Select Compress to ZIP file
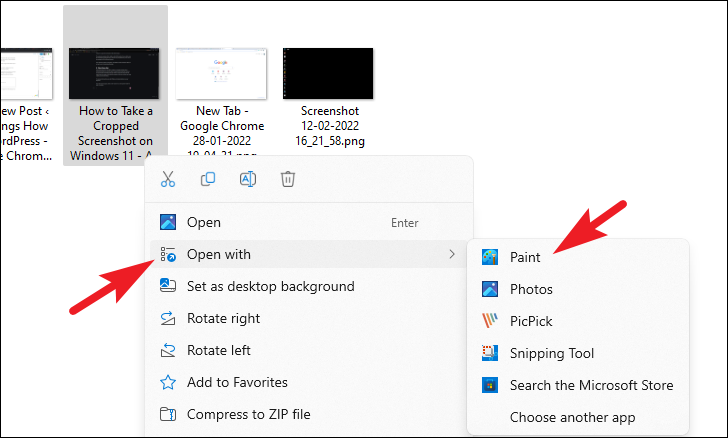The width and height of the screenshot is (728, 438). pos(248,414)
